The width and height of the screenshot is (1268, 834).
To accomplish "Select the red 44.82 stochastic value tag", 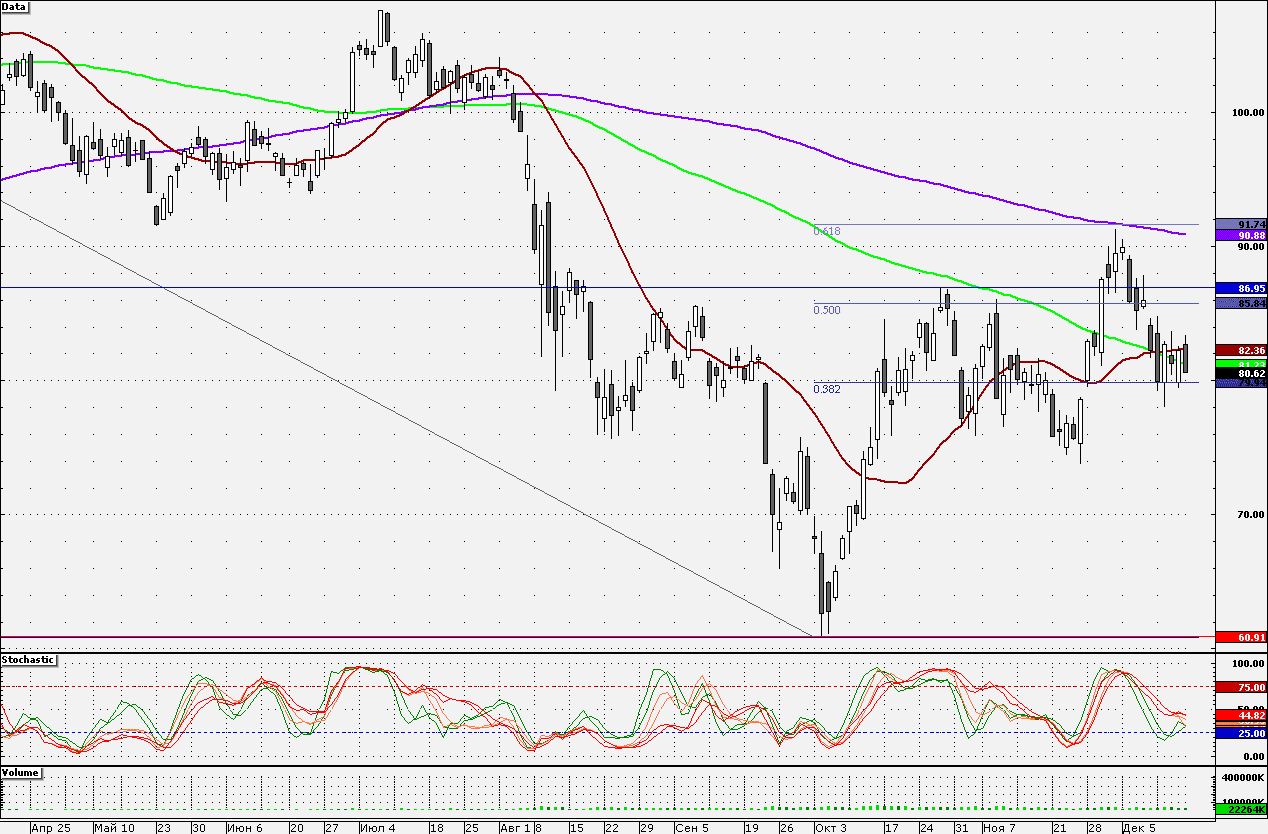I will click(x=1239, y=715).
